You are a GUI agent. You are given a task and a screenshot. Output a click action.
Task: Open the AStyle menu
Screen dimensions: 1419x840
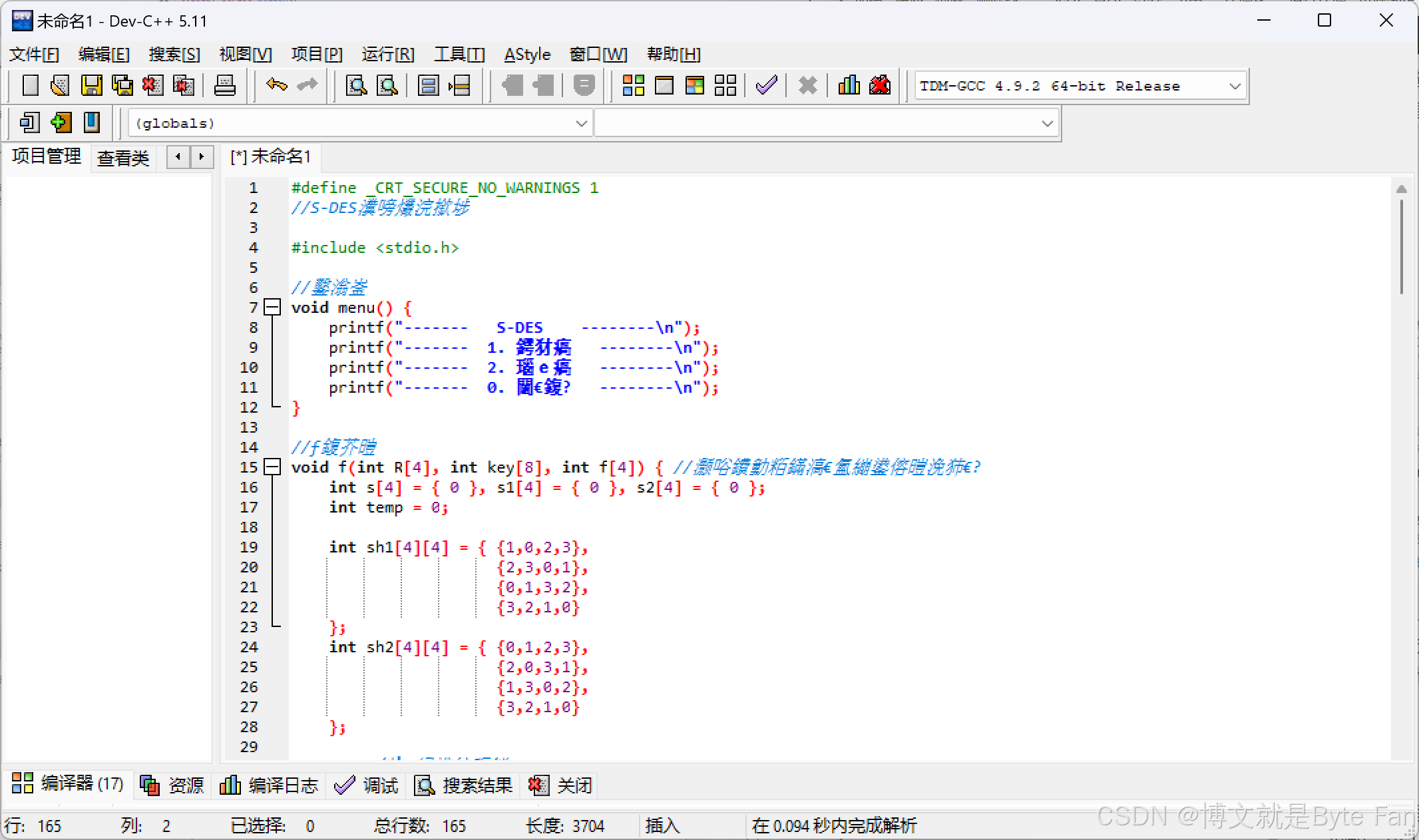click(527, 54)
